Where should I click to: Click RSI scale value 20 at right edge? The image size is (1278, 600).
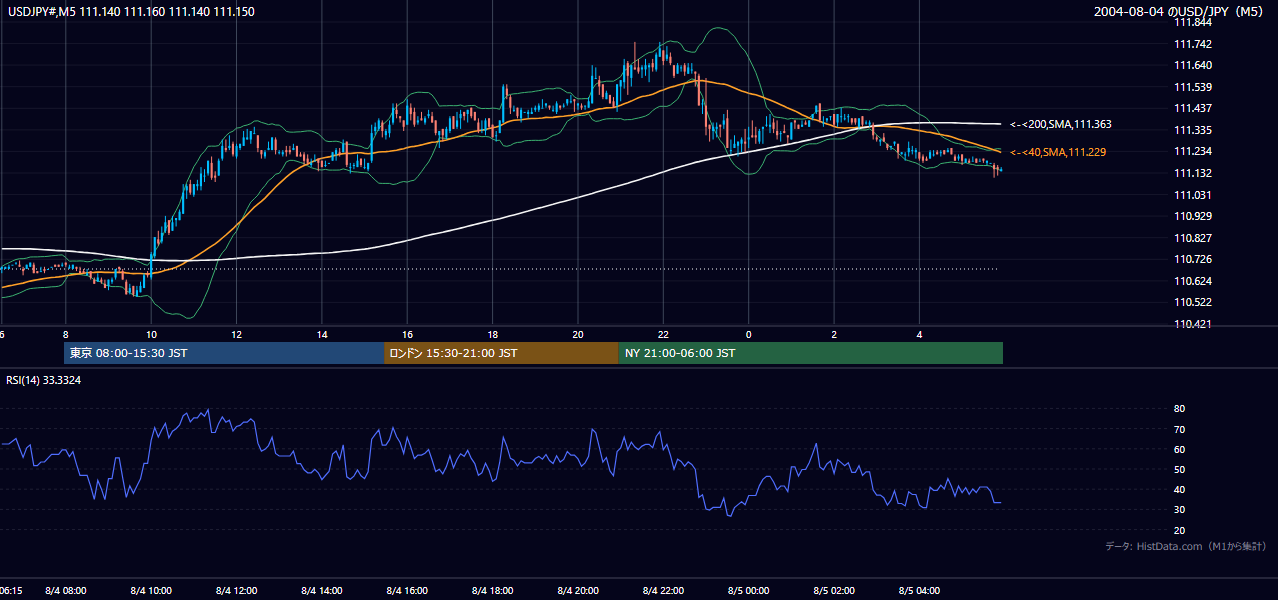click(x=1180, y=530)
